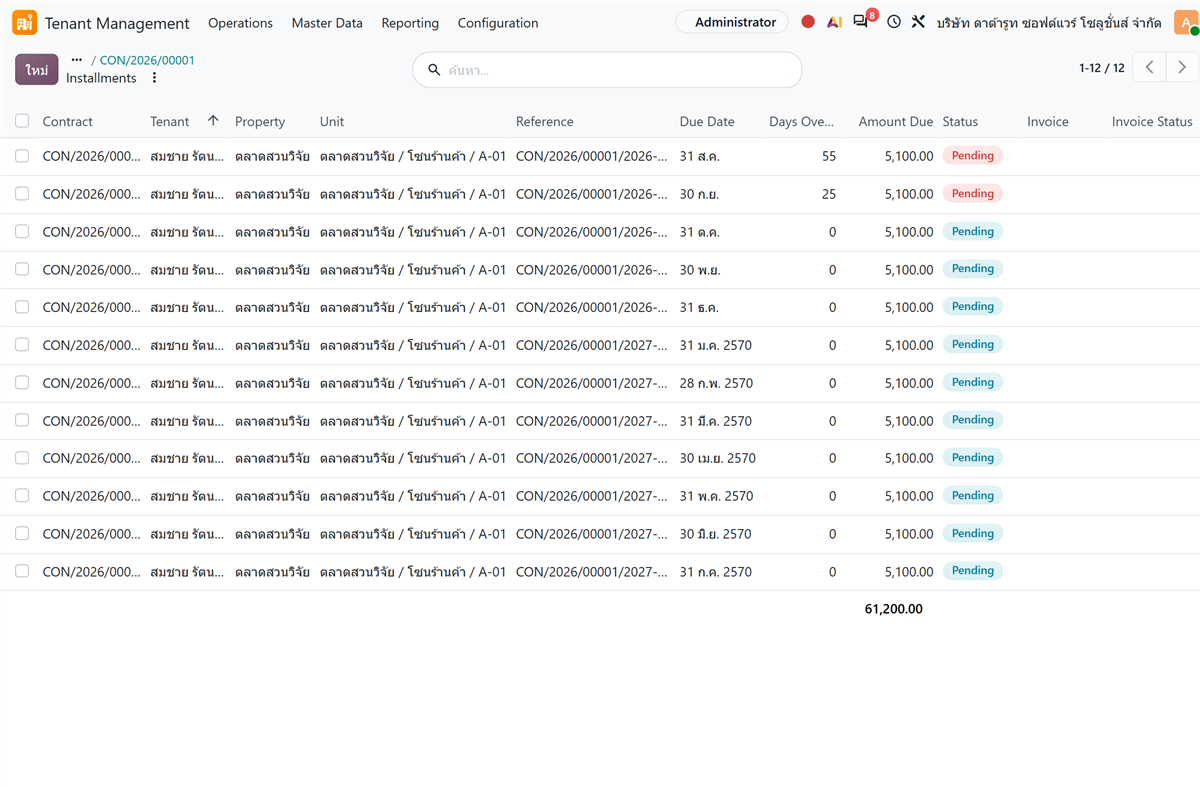Open the user avatar menu

(x=1186, y=23)
